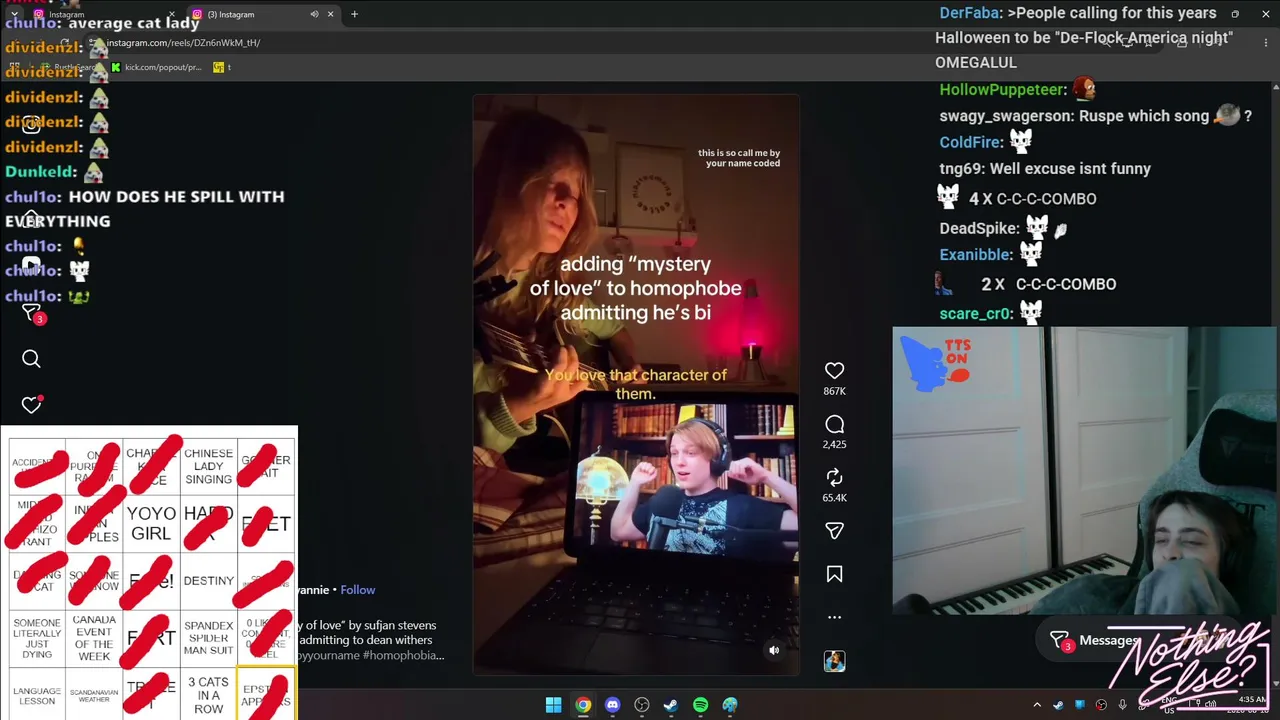Expand the system tray hidden icons chevron
The image size is (1280, 720).
(x=1037, y=705)
